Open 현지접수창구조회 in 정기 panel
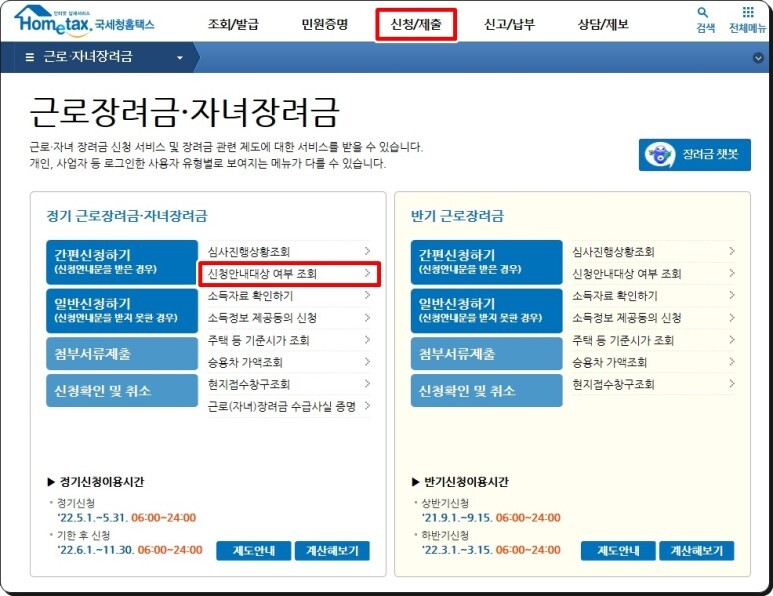 (289, 384)
